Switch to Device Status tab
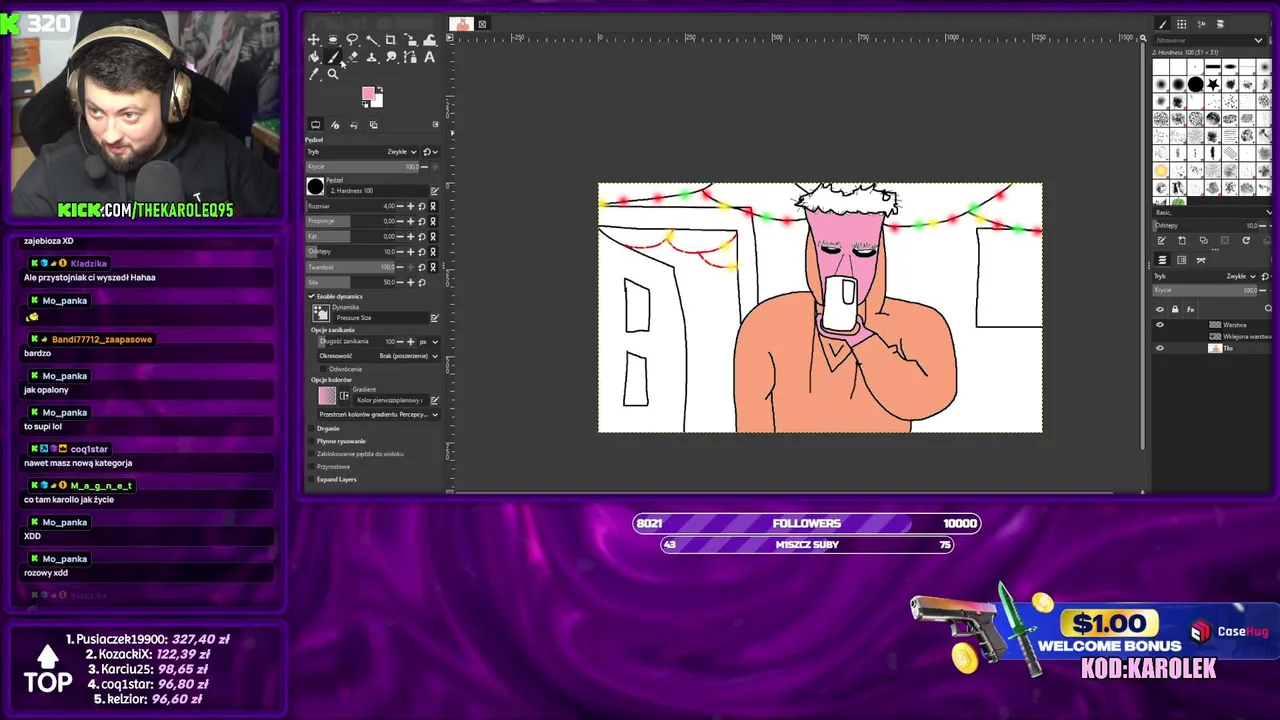1280x720 pixels. pos(335,125)
